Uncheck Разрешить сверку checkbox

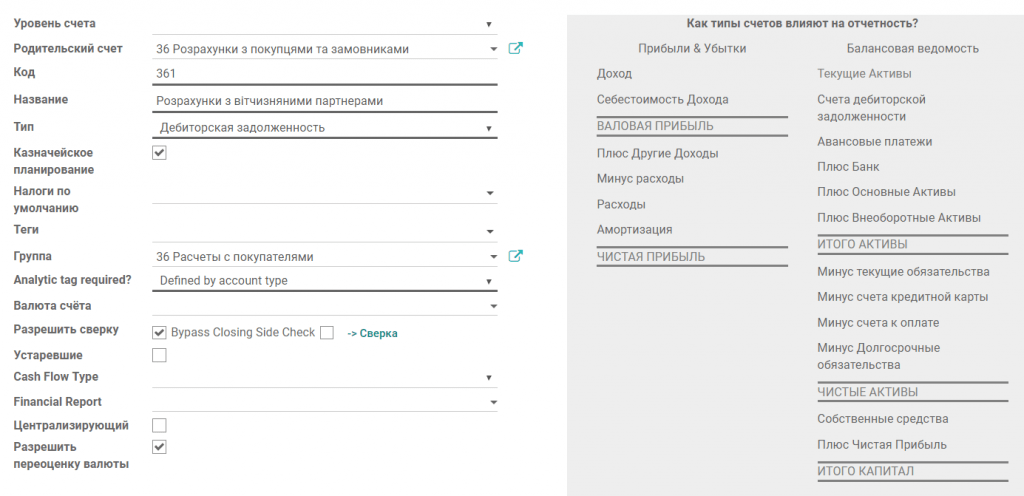click(159, 333)
